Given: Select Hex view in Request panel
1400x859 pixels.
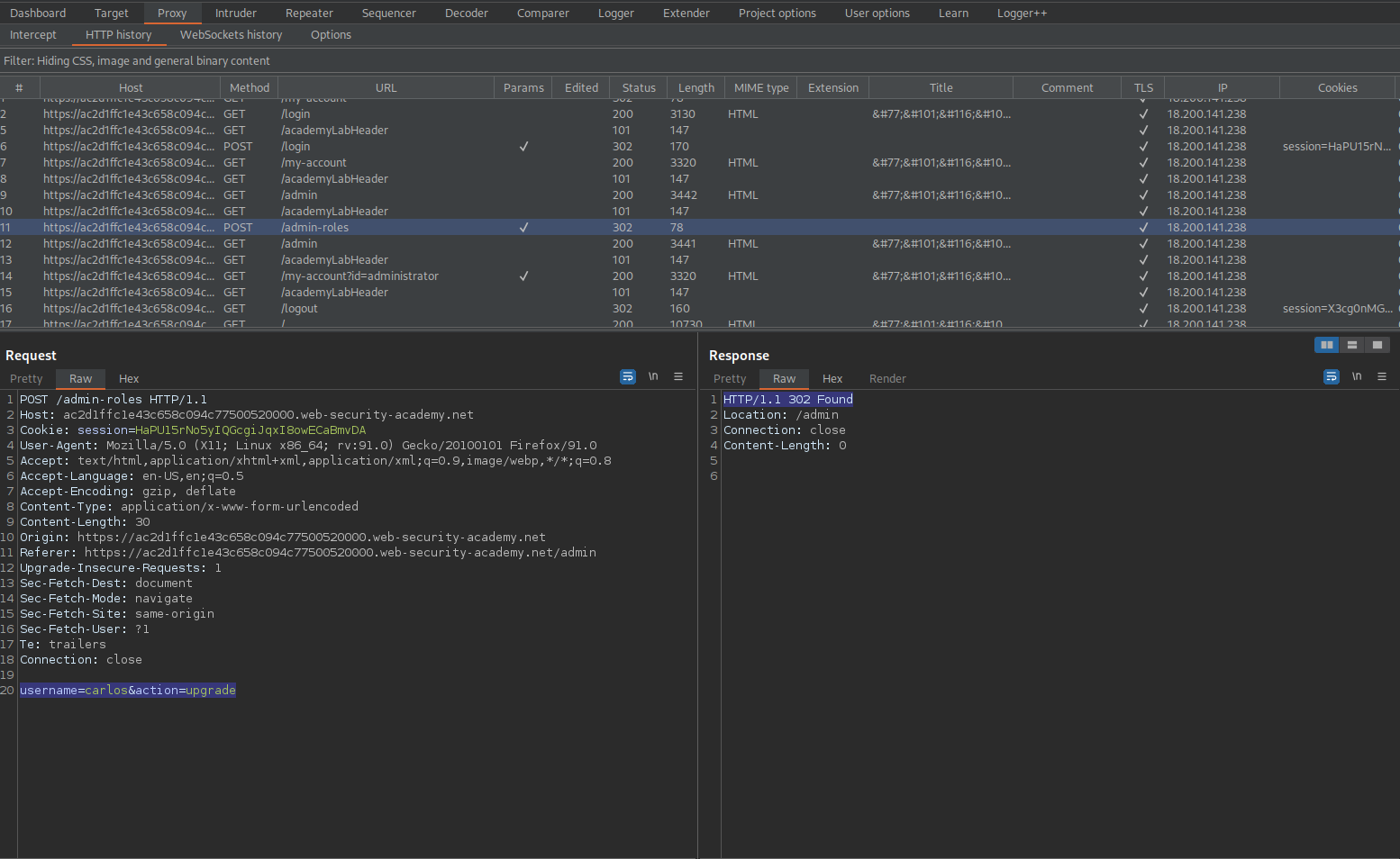Looking at the screenshot, I should click(x=129, y=379).
